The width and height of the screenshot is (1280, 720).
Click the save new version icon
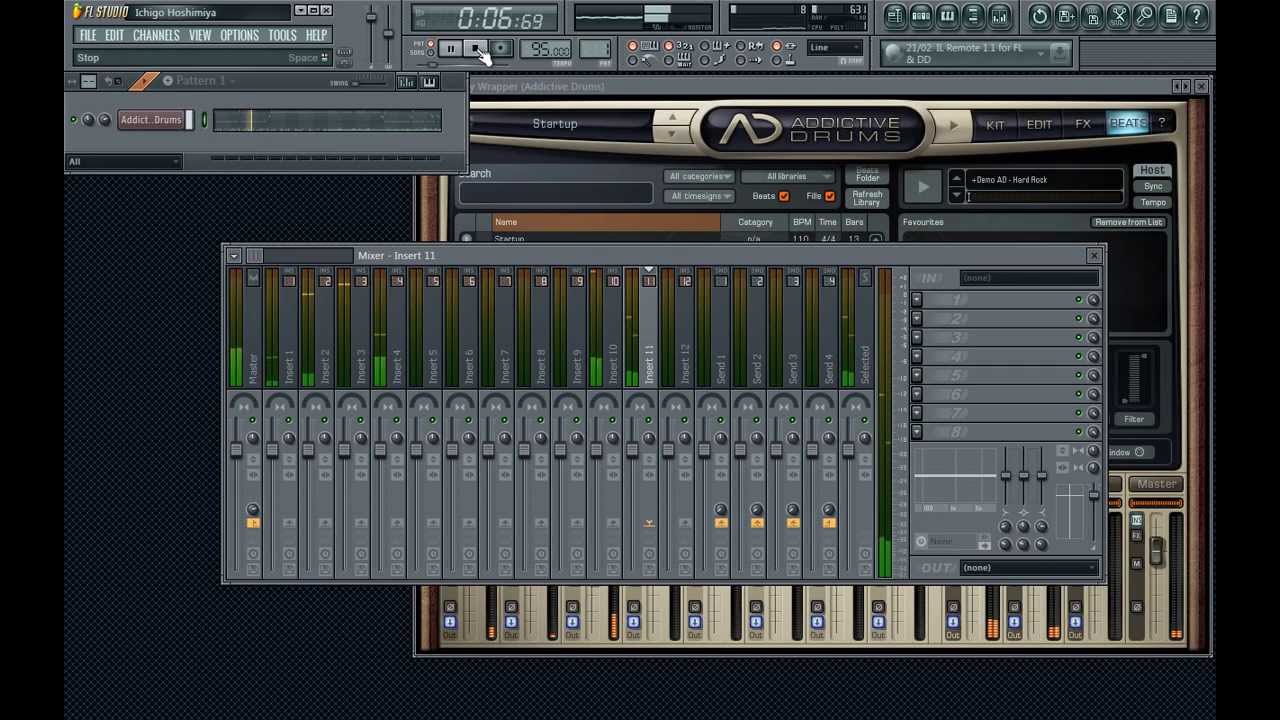(x=1066, y=16)
